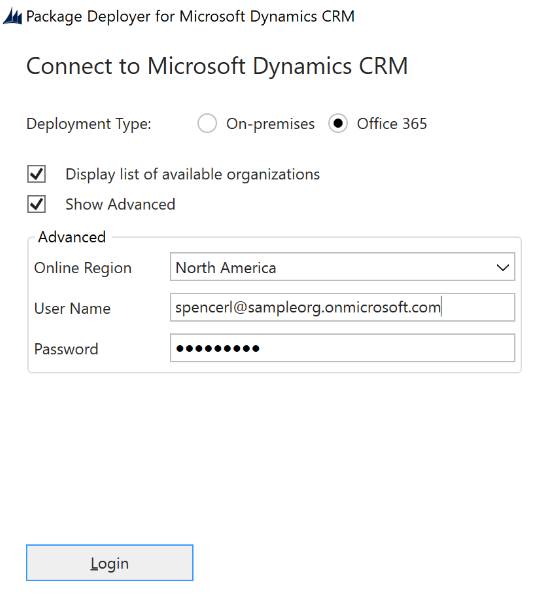This screenshot has height=604, width=535.
Task: Open the Online Region North America combo box
Action: click(342, 267)
